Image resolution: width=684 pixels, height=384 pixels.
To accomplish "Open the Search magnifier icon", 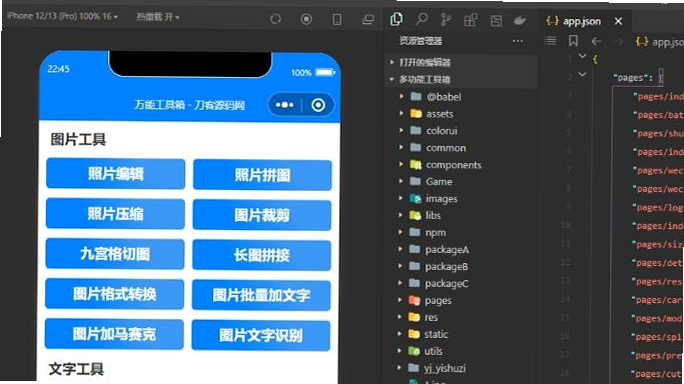I will 421,20.
